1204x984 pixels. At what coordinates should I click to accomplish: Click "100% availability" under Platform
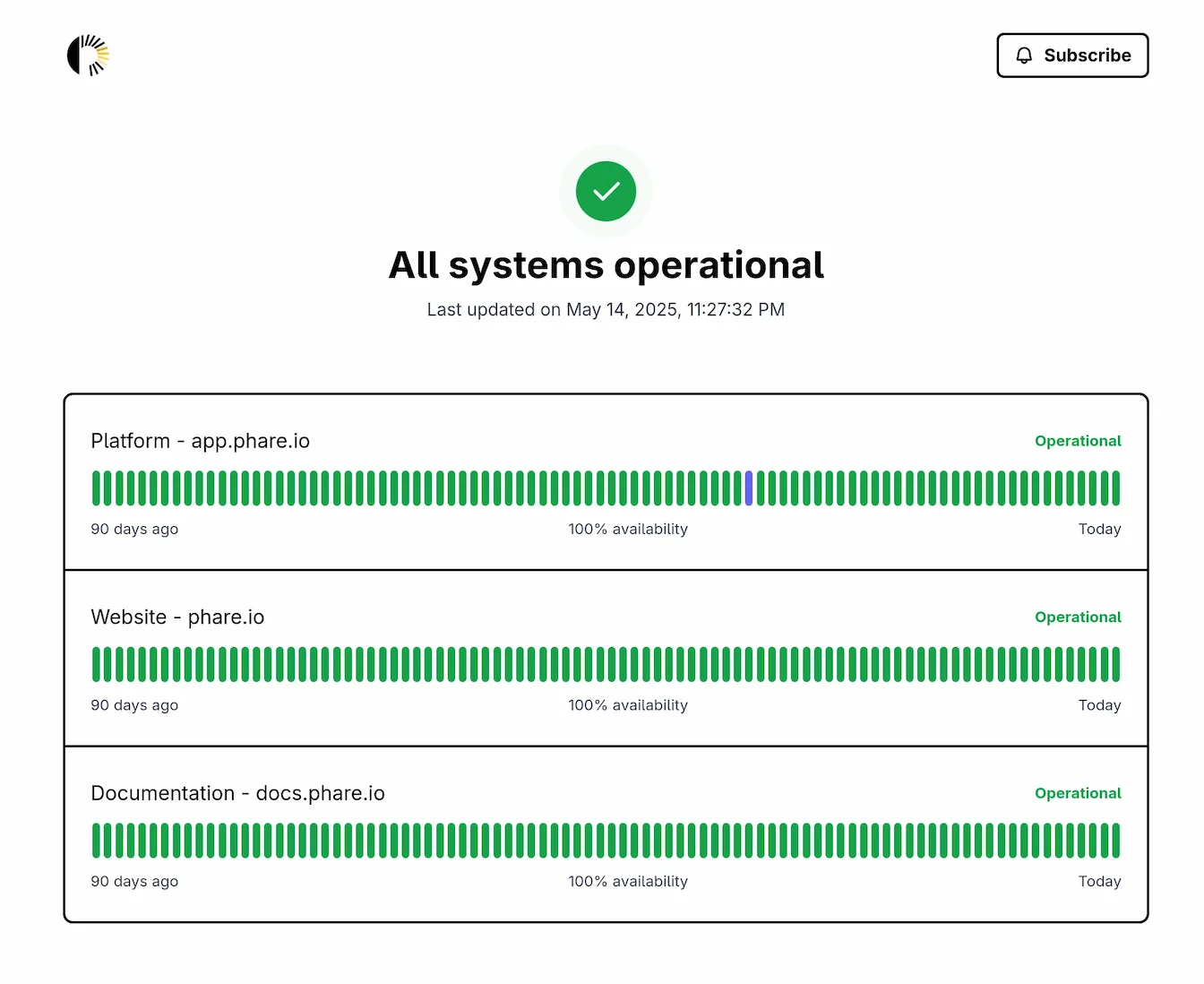628,530
